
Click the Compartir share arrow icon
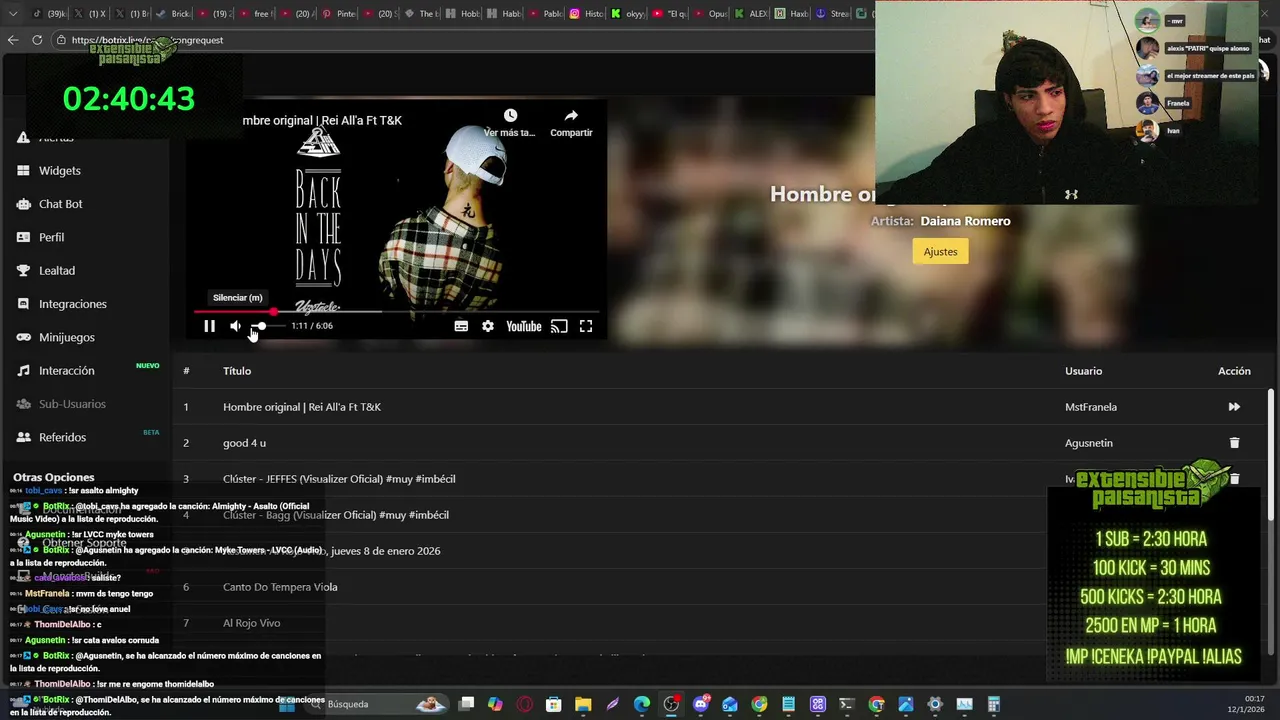[x=571, y=116]
